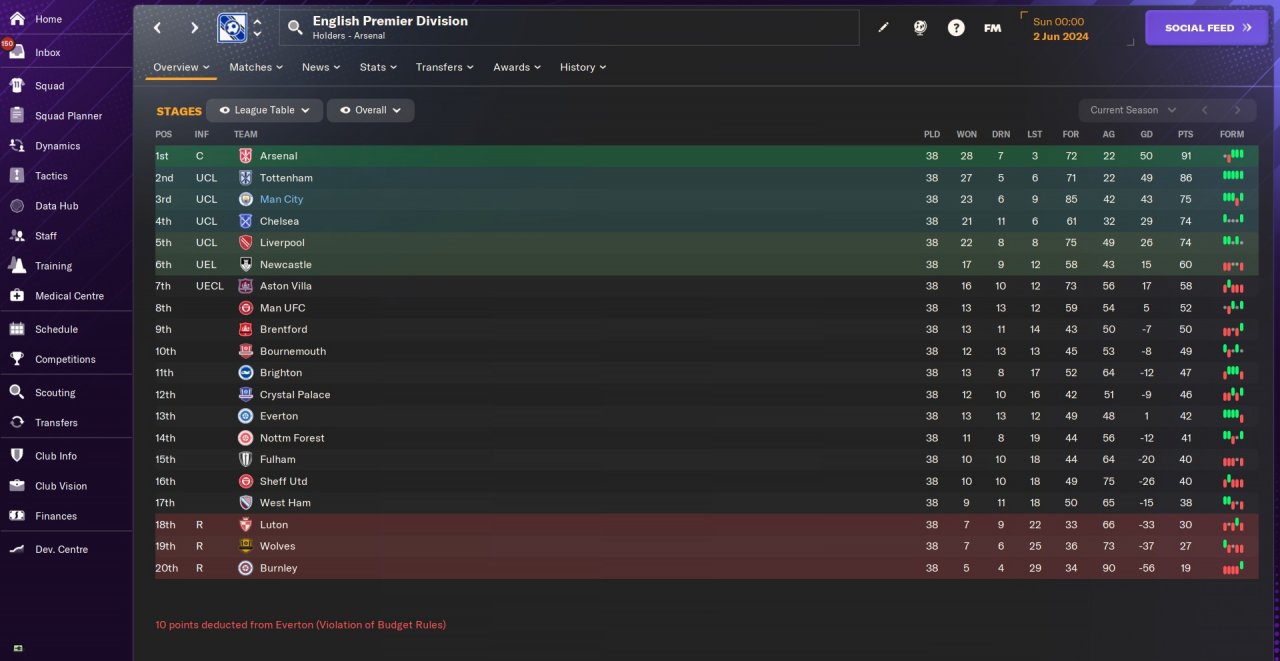
Task: Open the Medical Centre section
Action: click(x=68, y=296)
